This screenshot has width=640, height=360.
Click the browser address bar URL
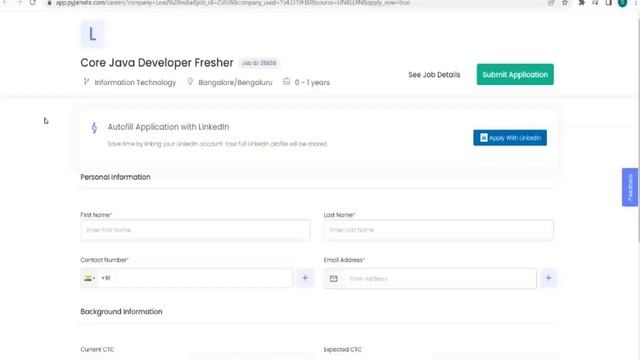pos(233,3)
